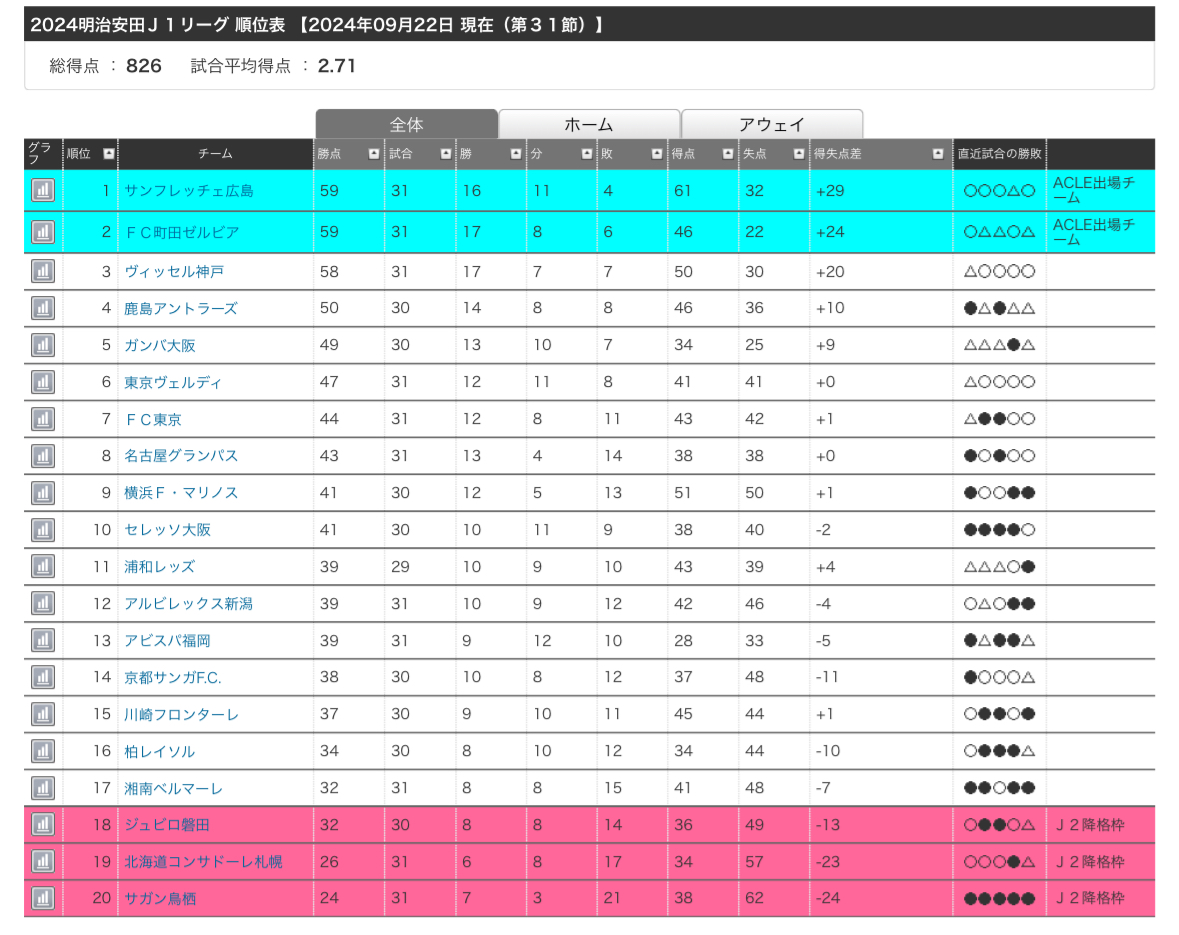Click graph icon beside ガンバ大阪
1179x935 pixels.
(42, 345)
